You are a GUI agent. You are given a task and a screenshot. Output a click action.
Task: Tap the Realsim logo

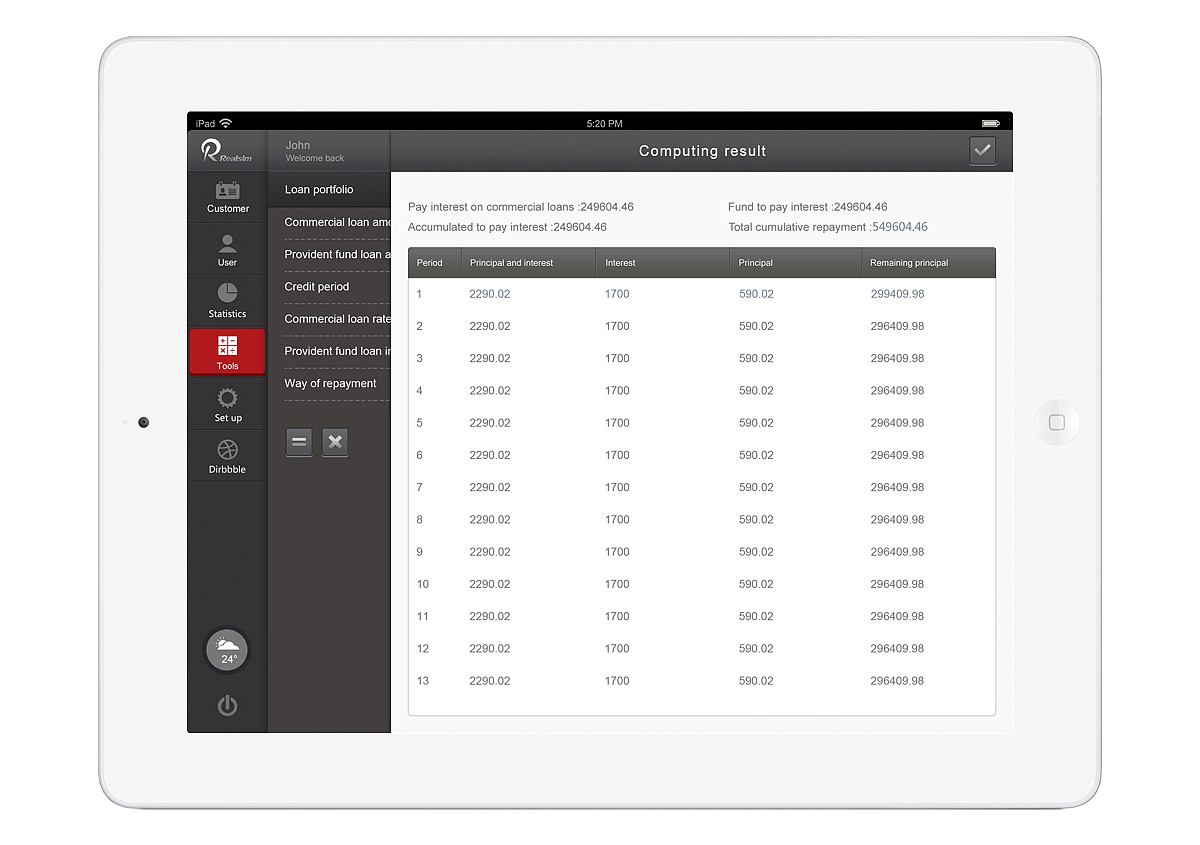click(x=227, y=151)
